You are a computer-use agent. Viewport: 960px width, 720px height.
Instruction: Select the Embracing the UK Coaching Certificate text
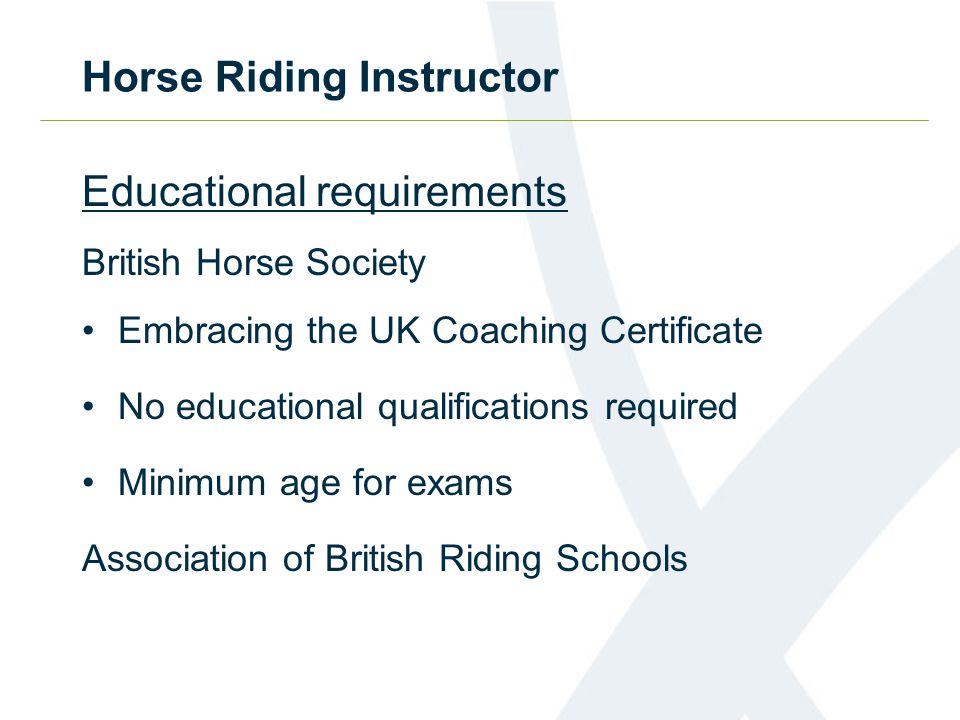tap(440, 332)
